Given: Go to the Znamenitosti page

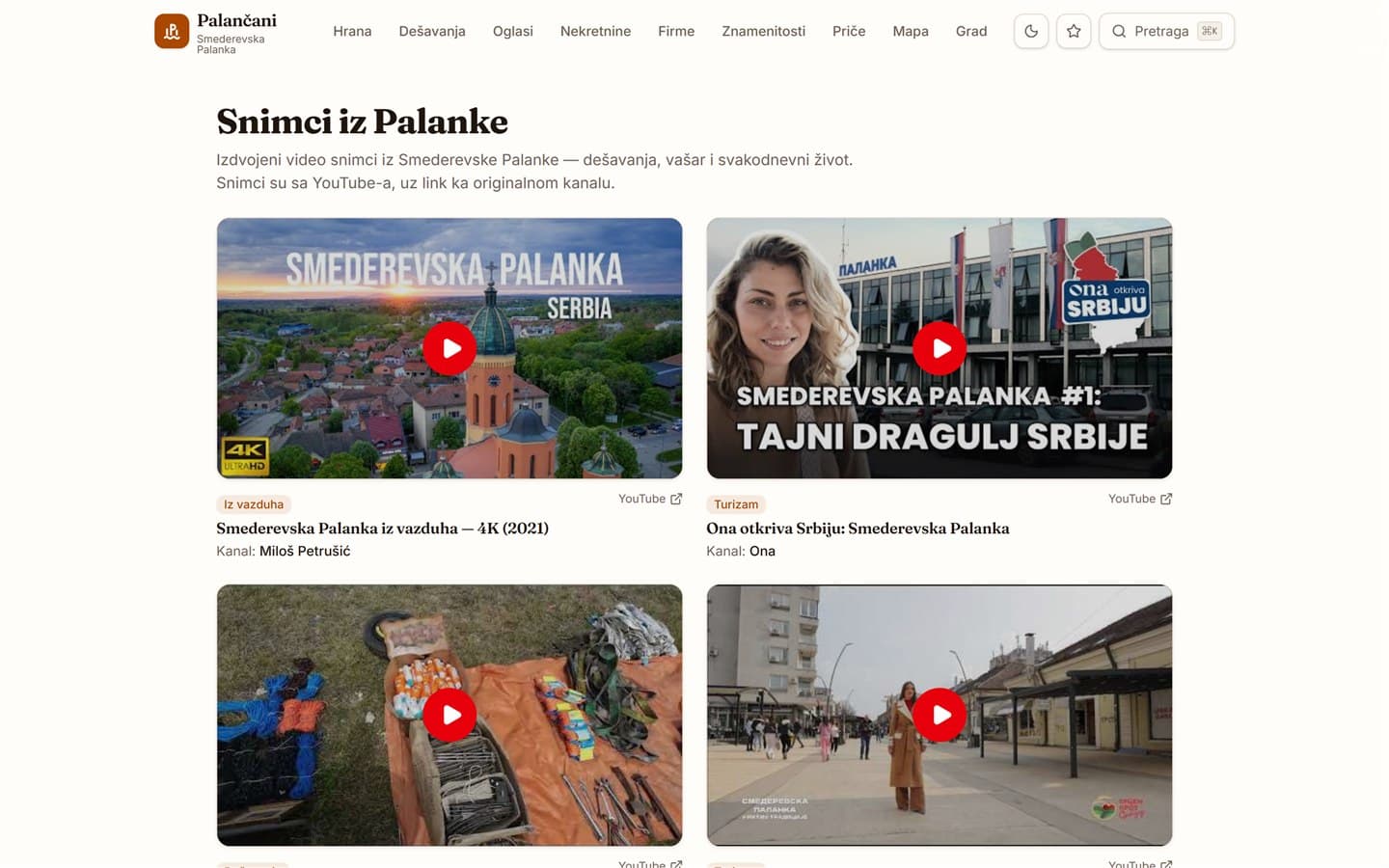Looking at the screenshot, I should coord(763,31).
